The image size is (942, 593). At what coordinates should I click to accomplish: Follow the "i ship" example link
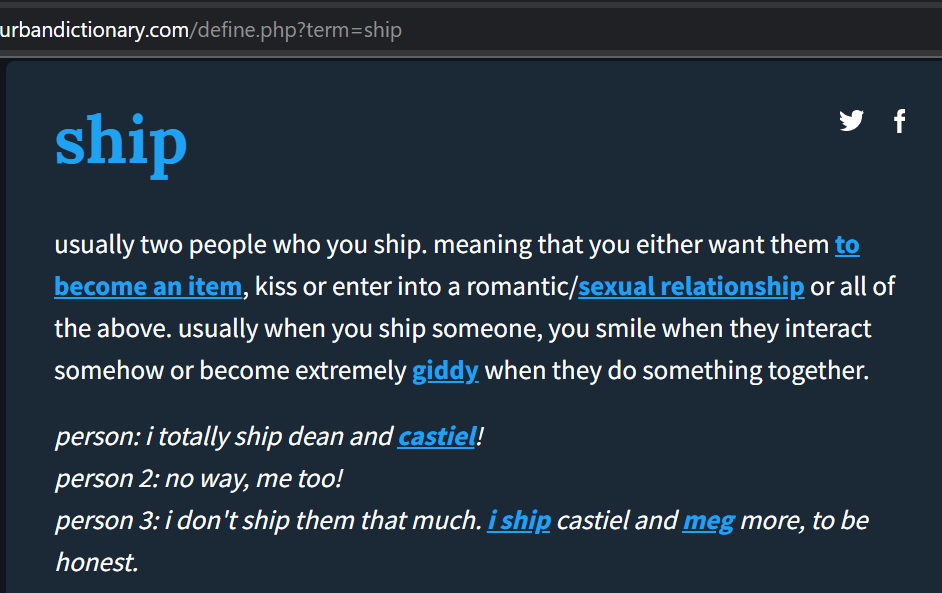pyautogui.click(x=519, y=521)
